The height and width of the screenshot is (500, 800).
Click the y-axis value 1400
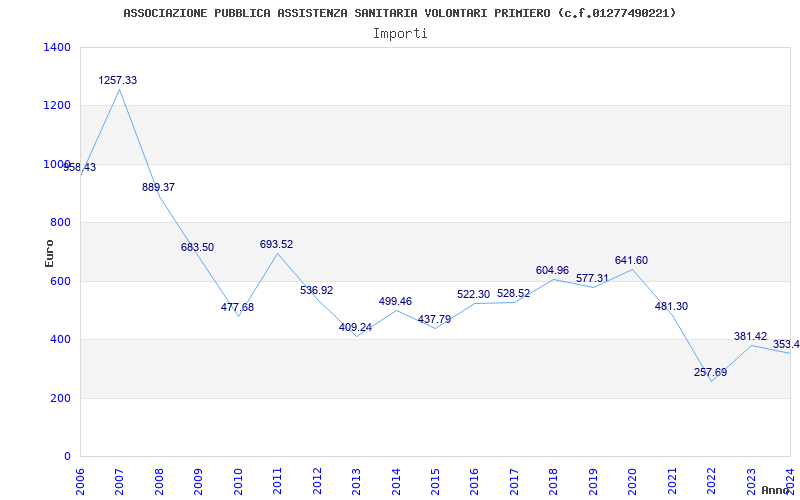57,47
